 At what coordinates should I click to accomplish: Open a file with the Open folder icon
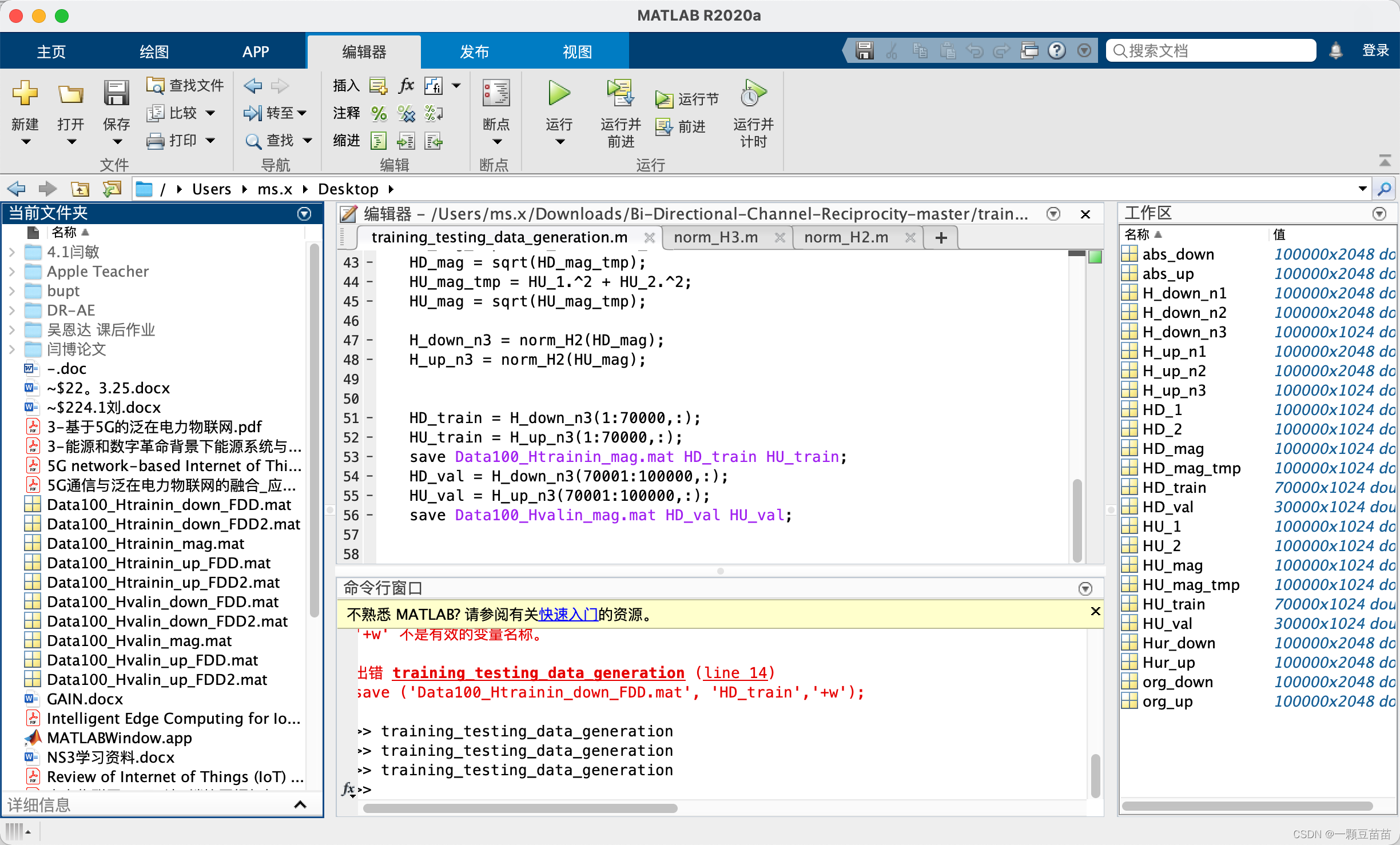pyautogui.click(x=70, y=94)
